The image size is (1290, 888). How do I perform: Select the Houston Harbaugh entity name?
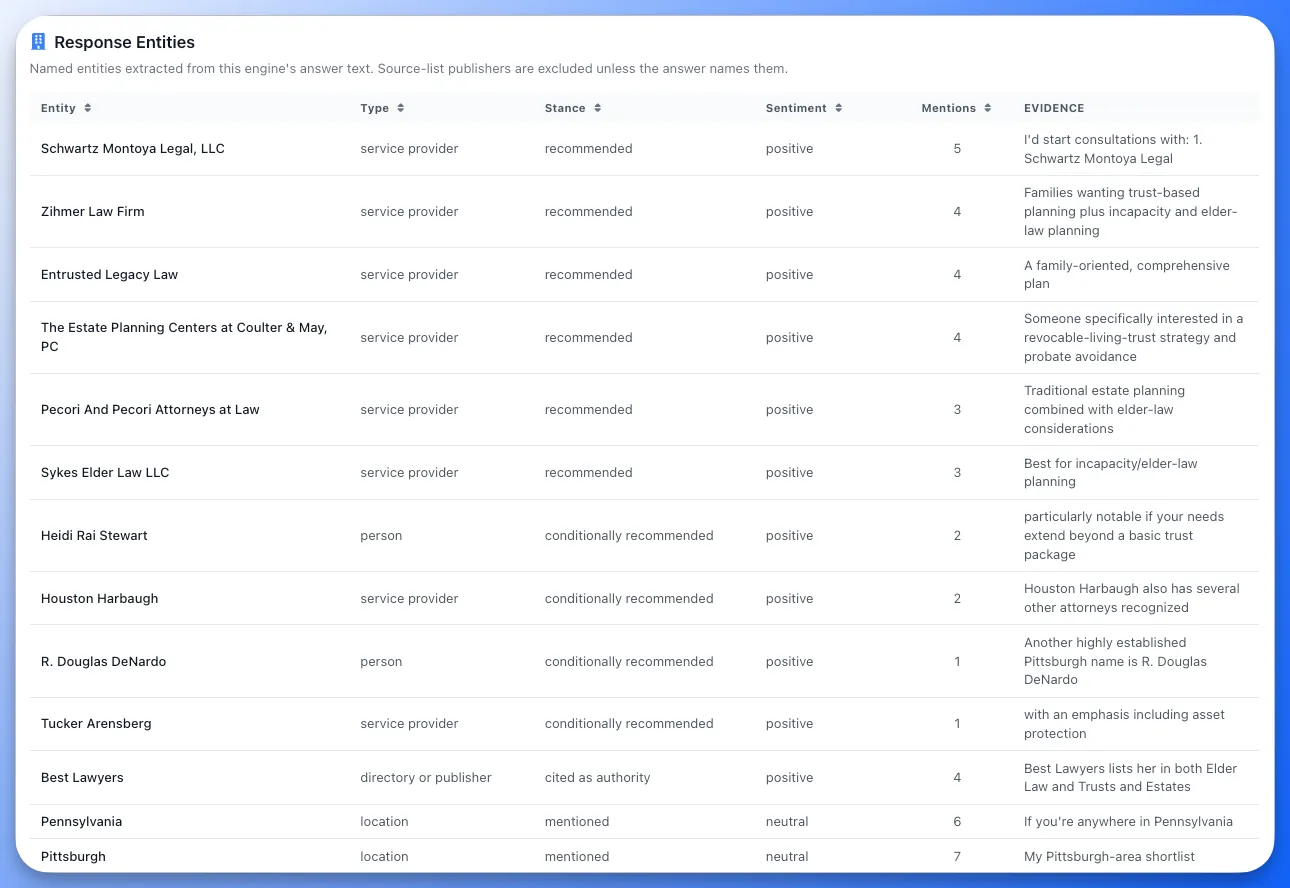pyautogui.click(x=100, y=599)
